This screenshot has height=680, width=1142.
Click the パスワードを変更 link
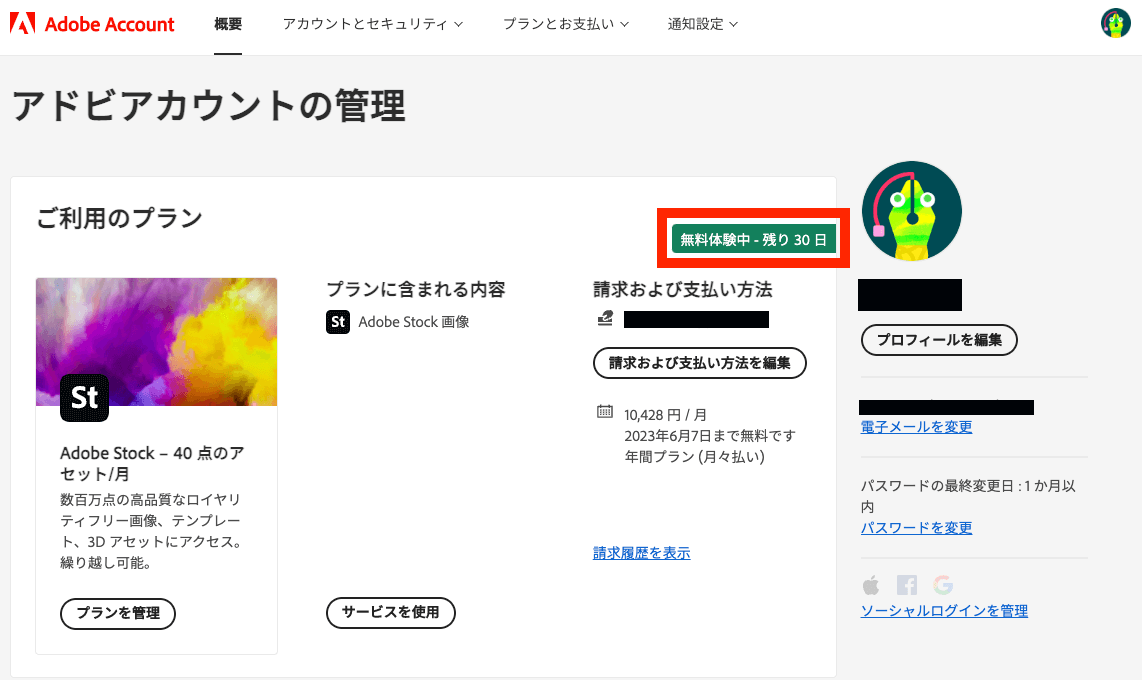pyautogui.click(x=916, y=528)
